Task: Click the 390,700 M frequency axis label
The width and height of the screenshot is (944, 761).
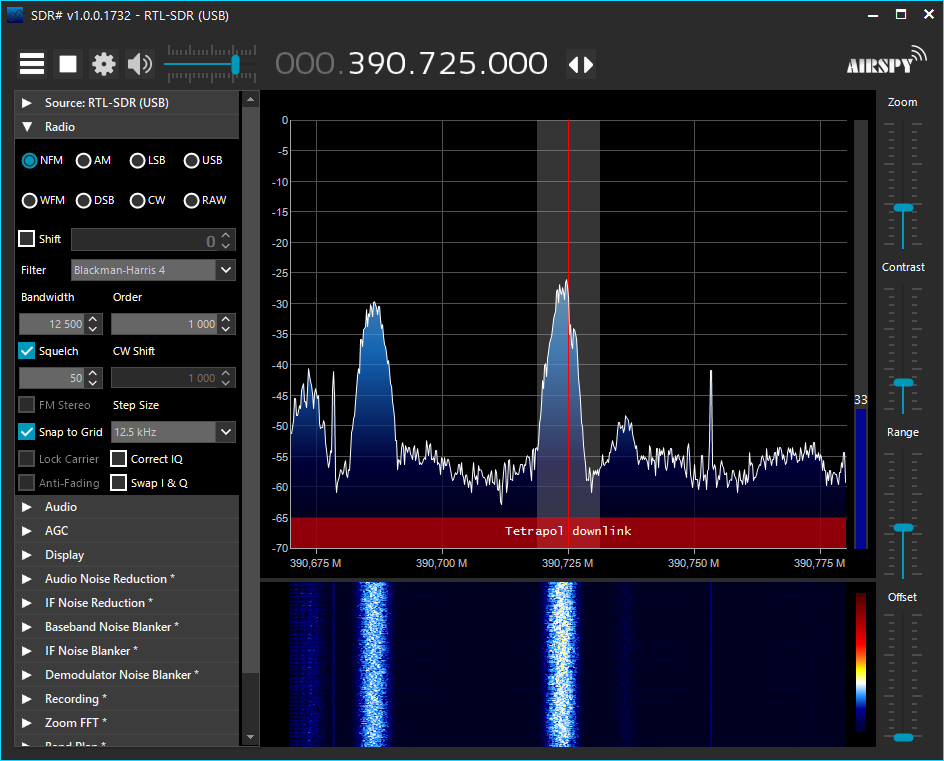Action: point(441,564)
